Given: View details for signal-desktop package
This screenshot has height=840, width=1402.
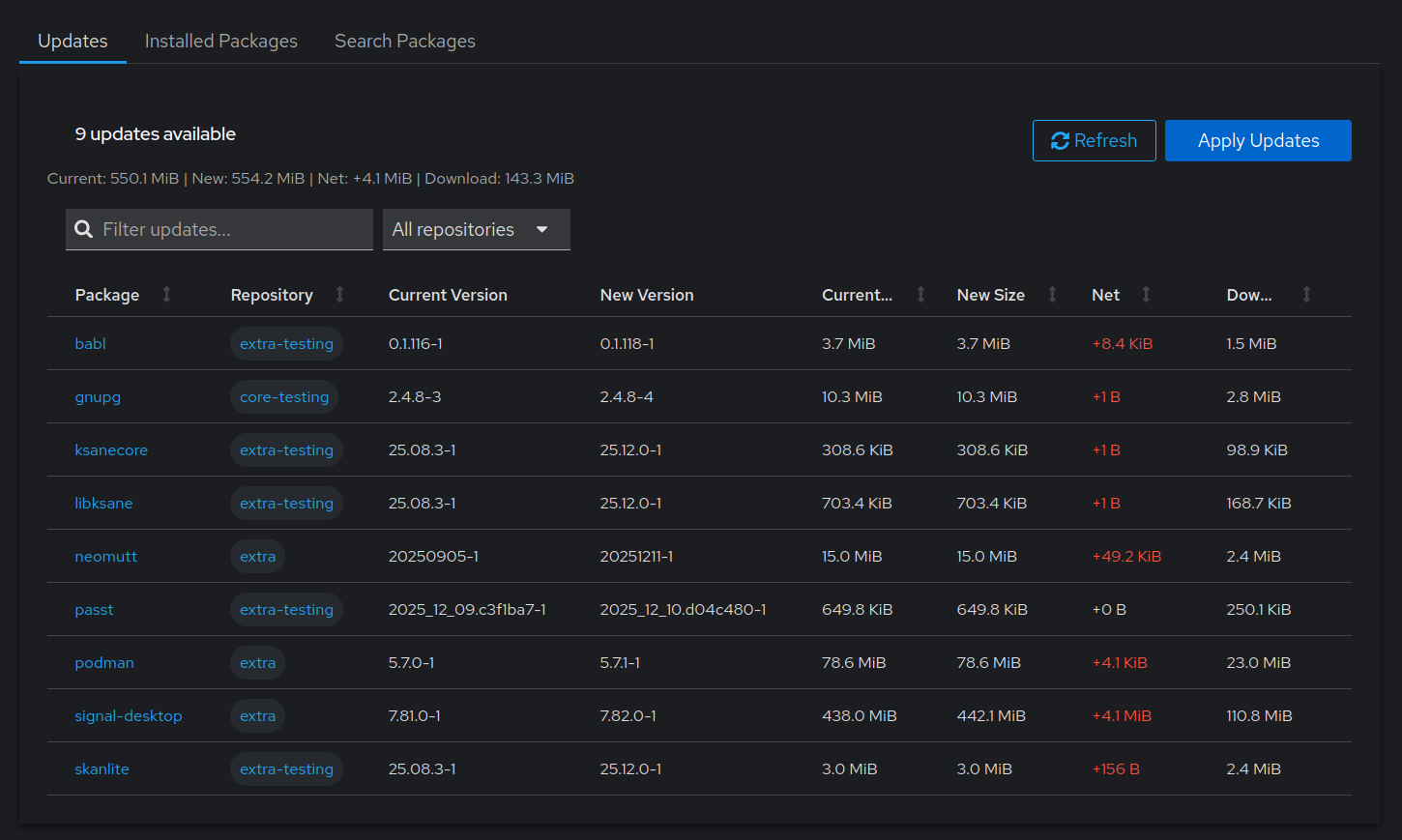Looking at the screenshot, I should 128,715.
